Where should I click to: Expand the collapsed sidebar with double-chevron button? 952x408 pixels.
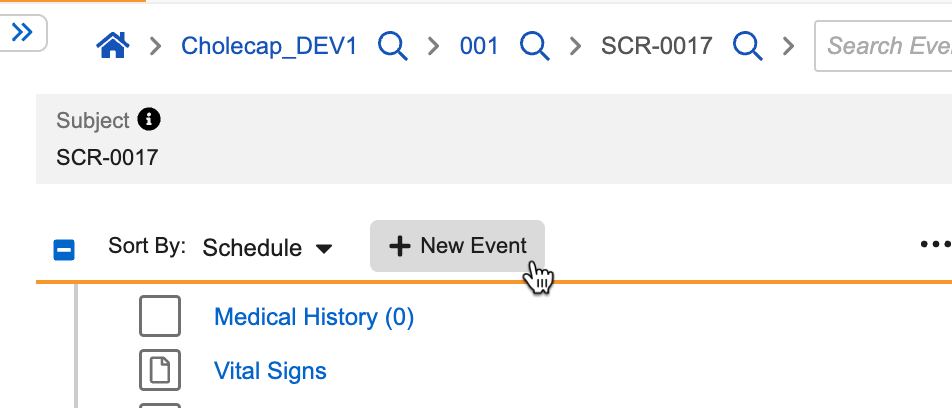[22, 33]
